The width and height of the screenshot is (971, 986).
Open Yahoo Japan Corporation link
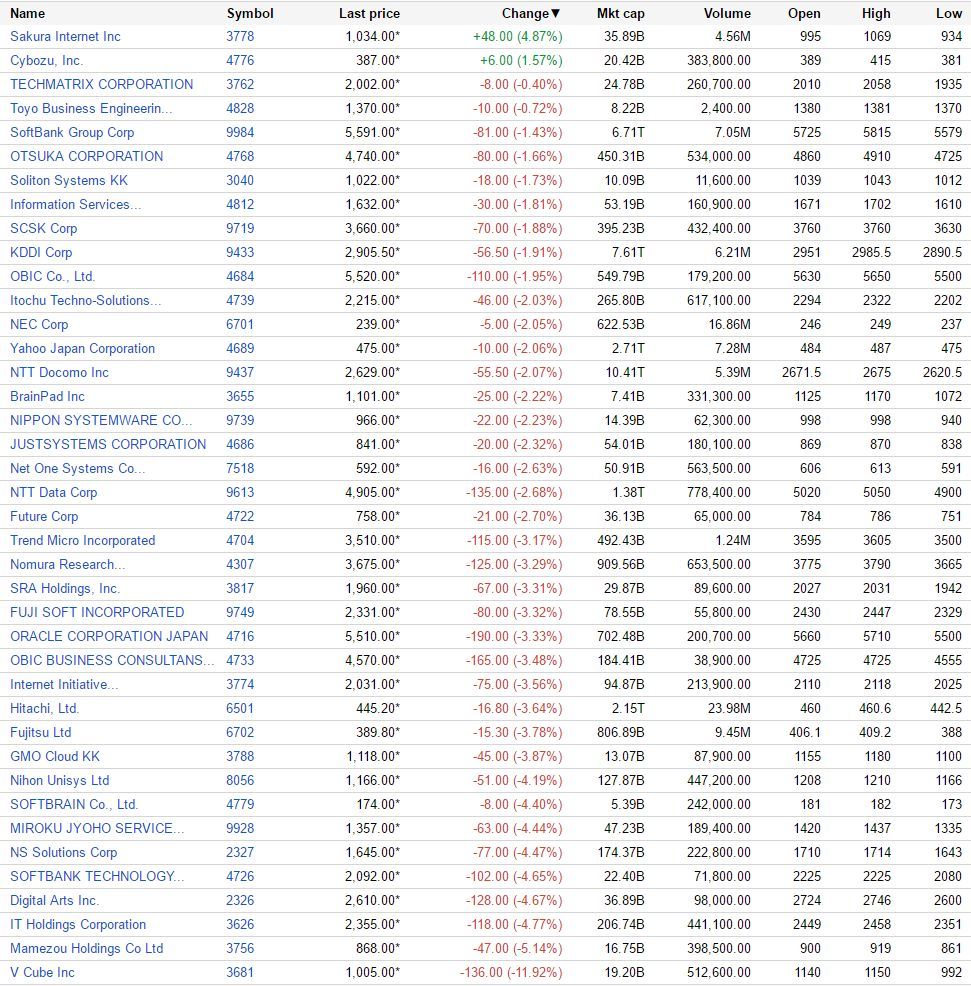82,348
